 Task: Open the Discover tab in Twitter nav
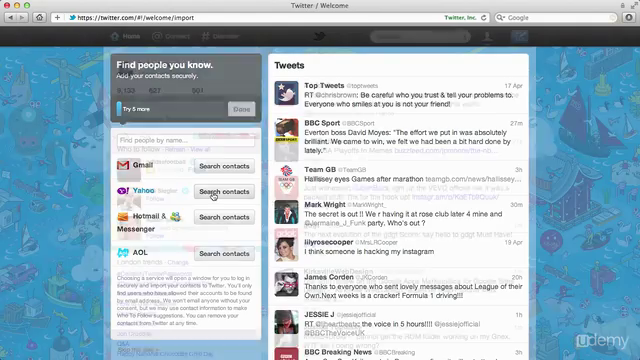(x=220, y=36)
